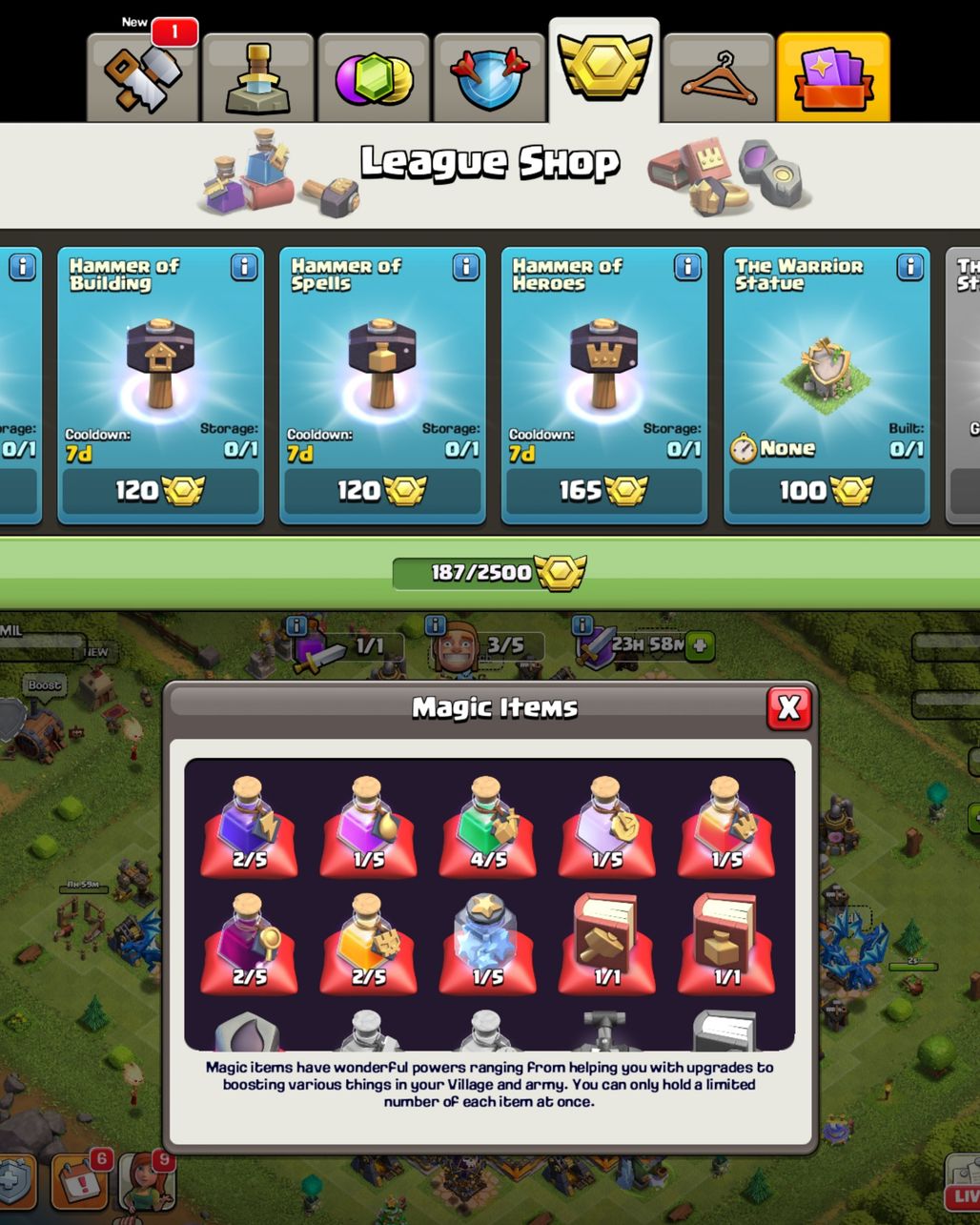
Task: Buy Hammer of Heroes for 165 medals
Action: pyautogui.click(x=604, y=491)
